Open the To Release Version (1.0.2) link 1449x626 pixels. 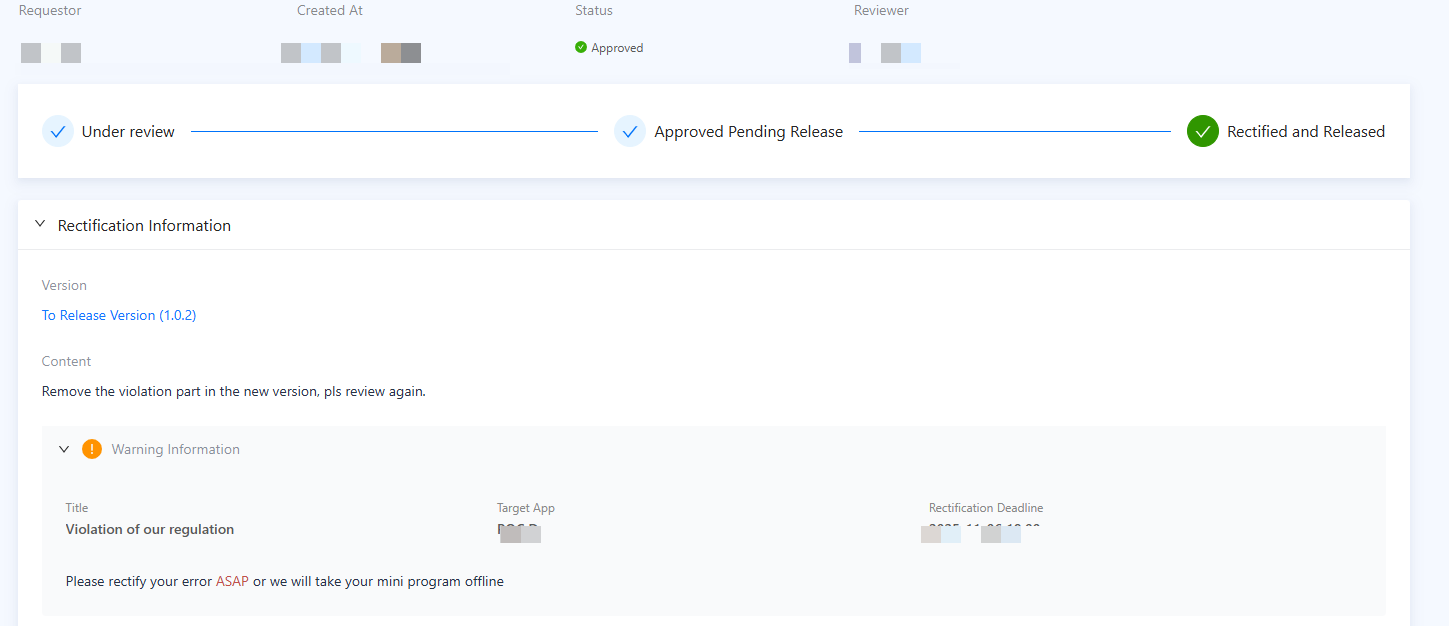(x=119, y=315)
